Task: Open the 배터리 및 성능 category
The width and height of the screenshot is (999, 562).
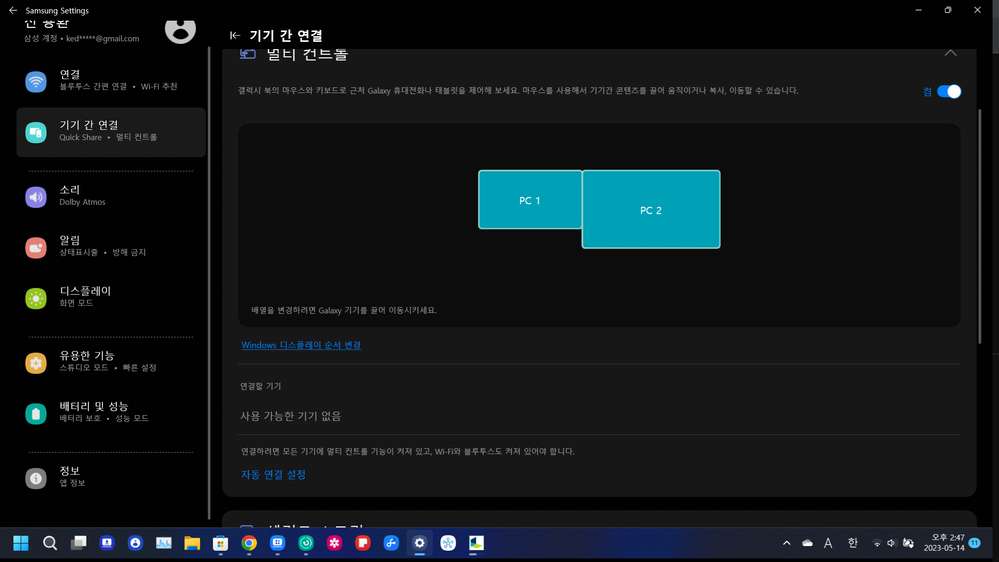Action: coord(111,413)
